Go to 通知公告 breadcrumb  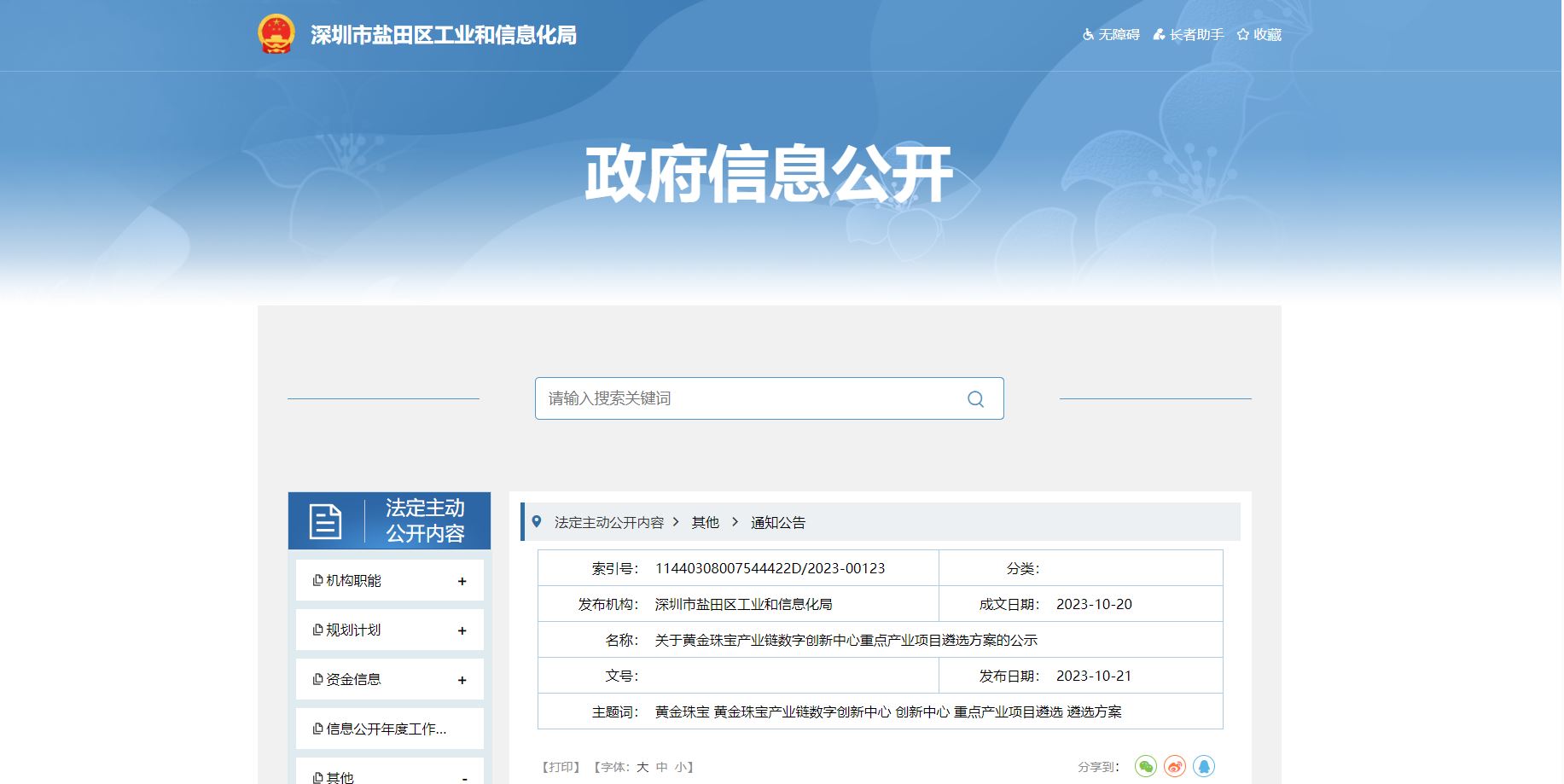coord(777,522)
